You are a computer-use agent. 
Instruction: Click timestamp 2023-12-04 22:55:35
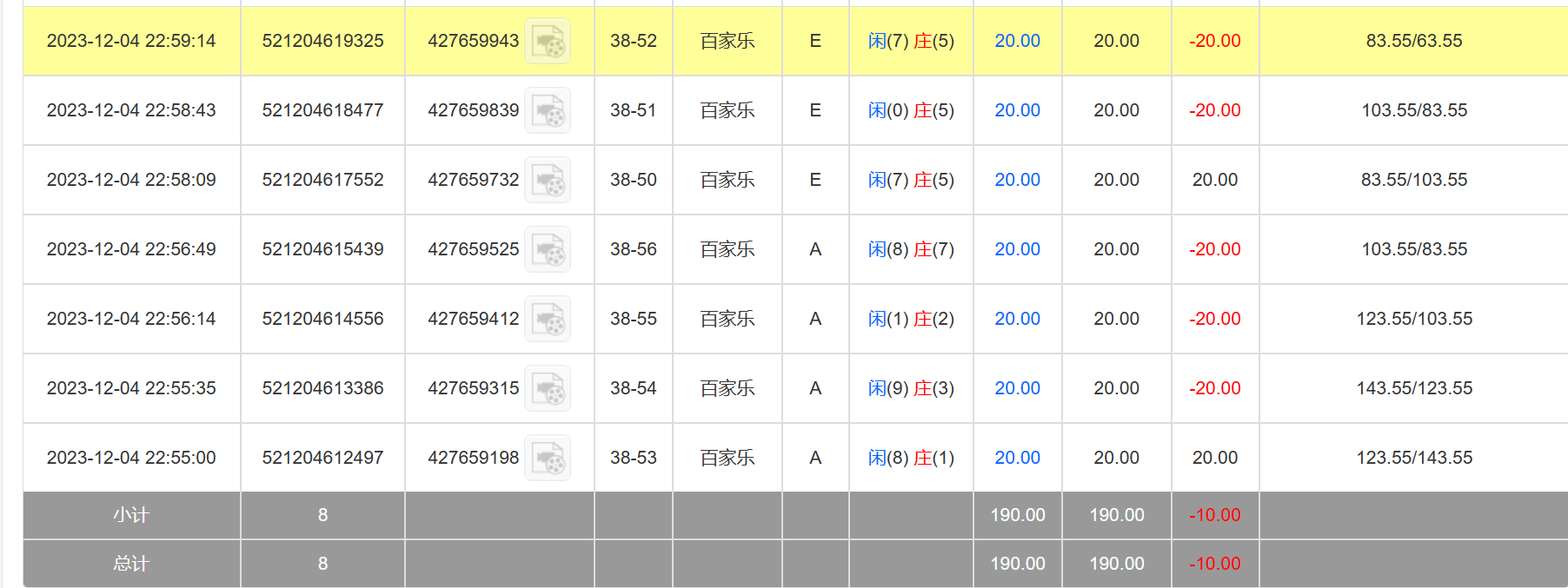pos(131,388)
